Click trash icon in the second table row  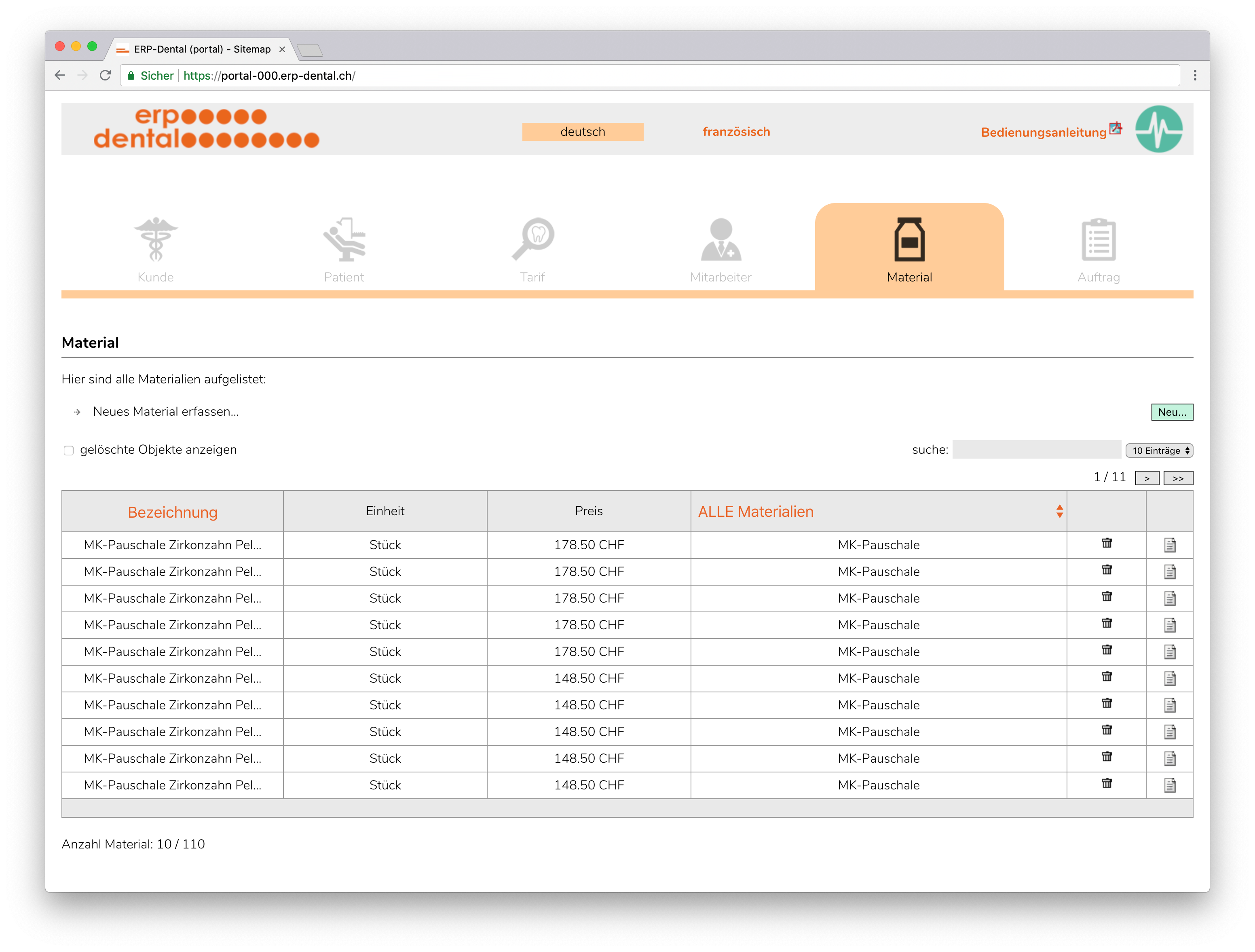tap(1106, 569)
